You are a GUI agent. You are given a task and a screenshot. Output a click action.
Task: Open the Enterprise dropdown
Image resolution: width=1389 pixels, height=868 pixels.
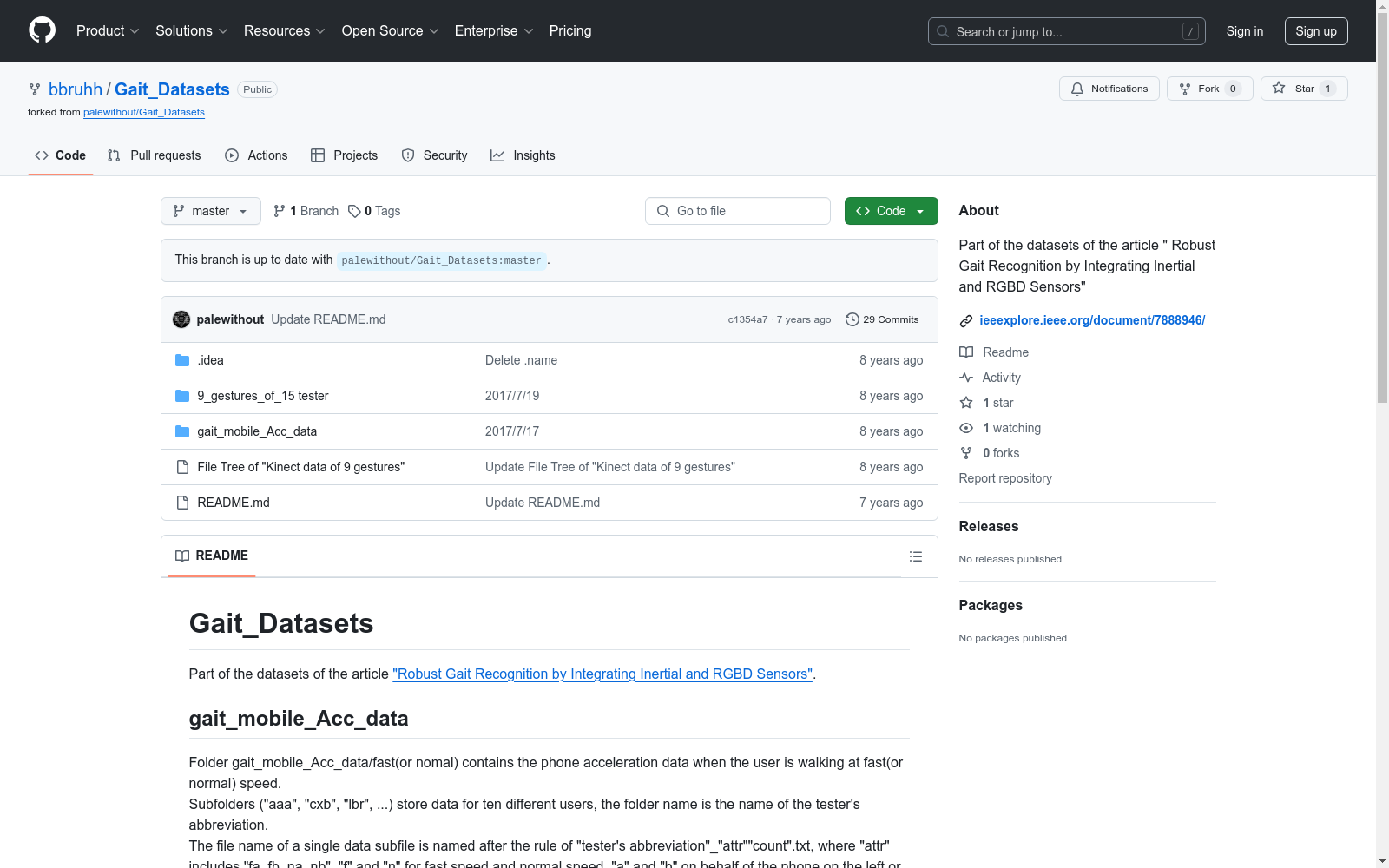pyautogui.click(x=494, y=31)
